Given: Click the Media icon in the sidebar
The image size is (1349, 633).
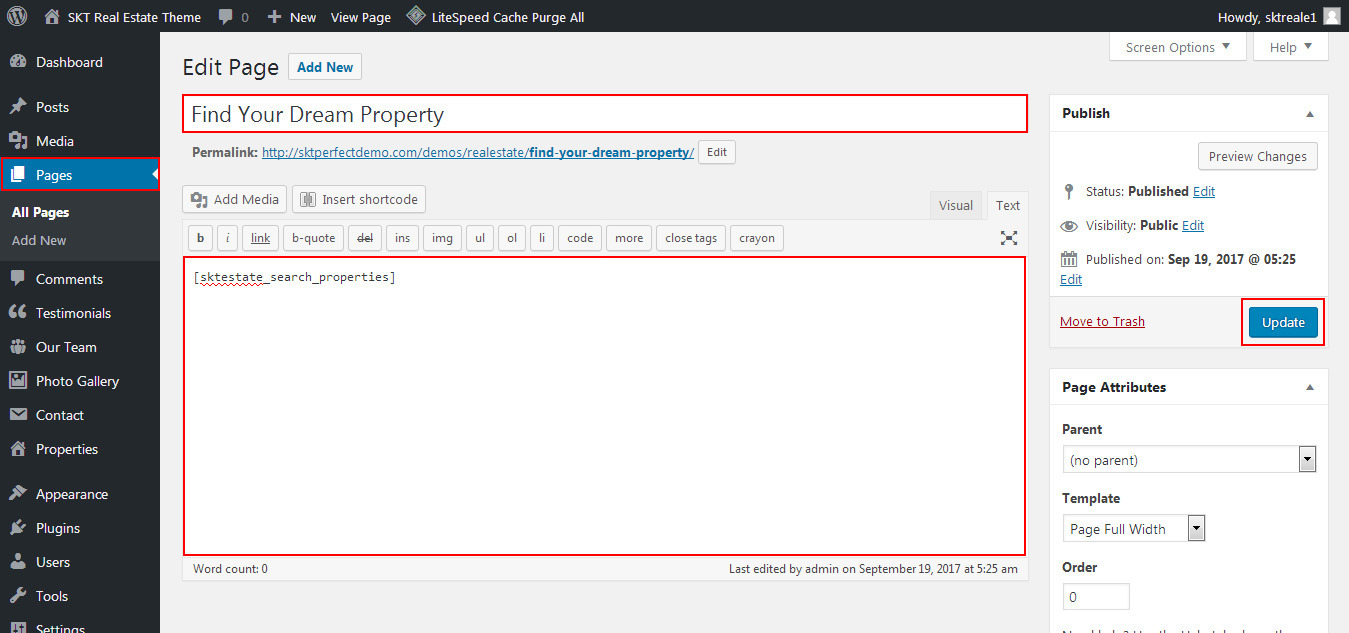Looking at the screenshot, I should (x=18, y=141).
